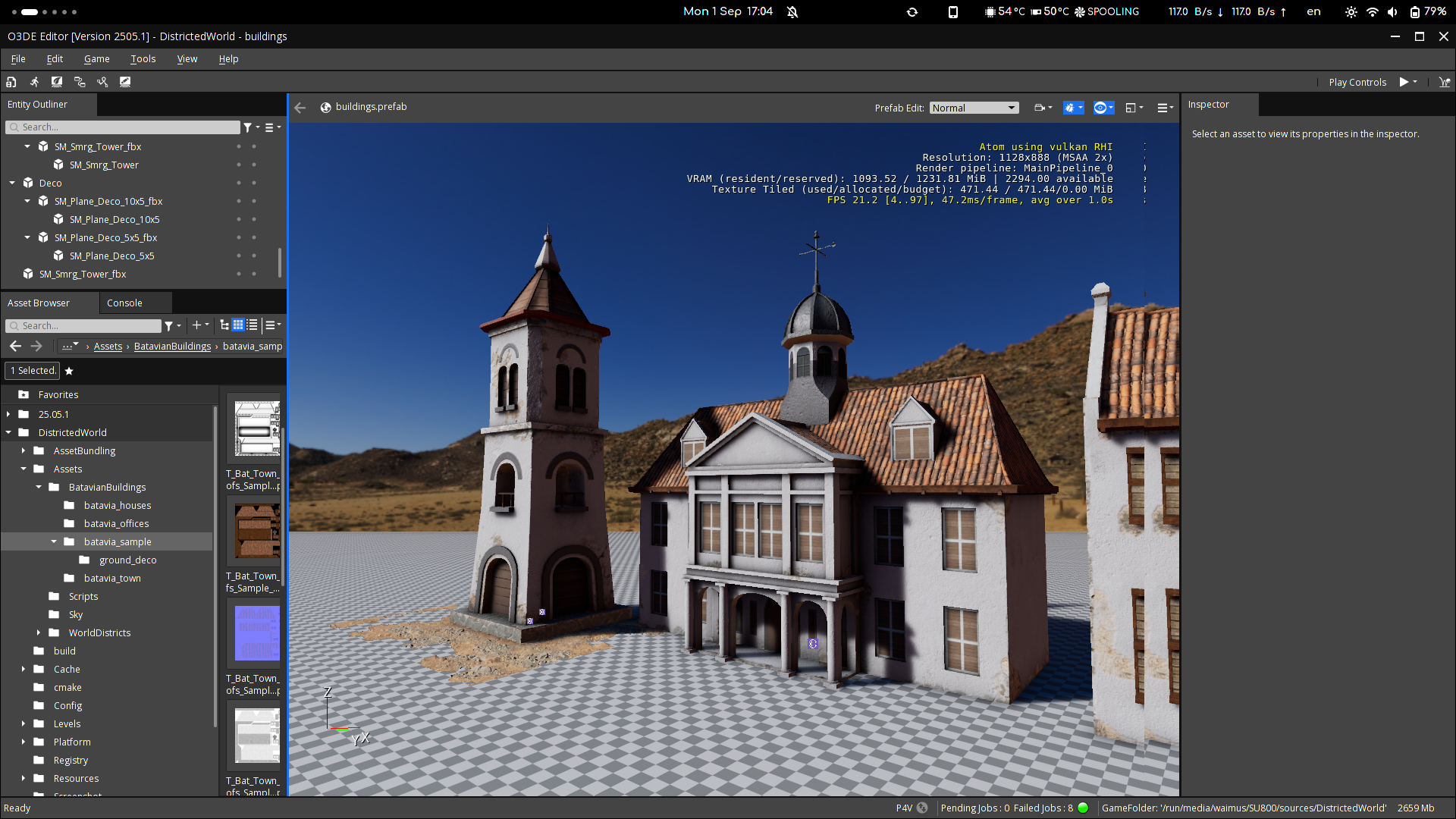Toggle lock dot for SM_Smrg_Tower entity
This screenshot has width=1456, height=819.
[254, 165]
